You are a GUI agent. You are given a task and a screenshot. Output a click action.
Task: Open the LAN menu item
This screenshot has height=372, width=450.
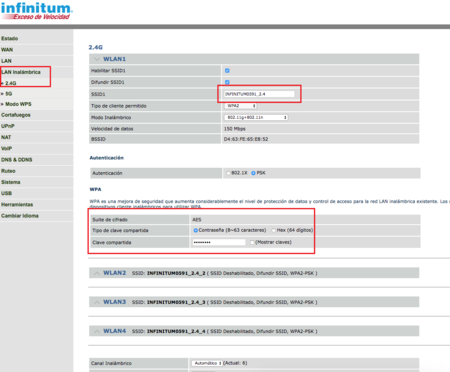[6, 61]
